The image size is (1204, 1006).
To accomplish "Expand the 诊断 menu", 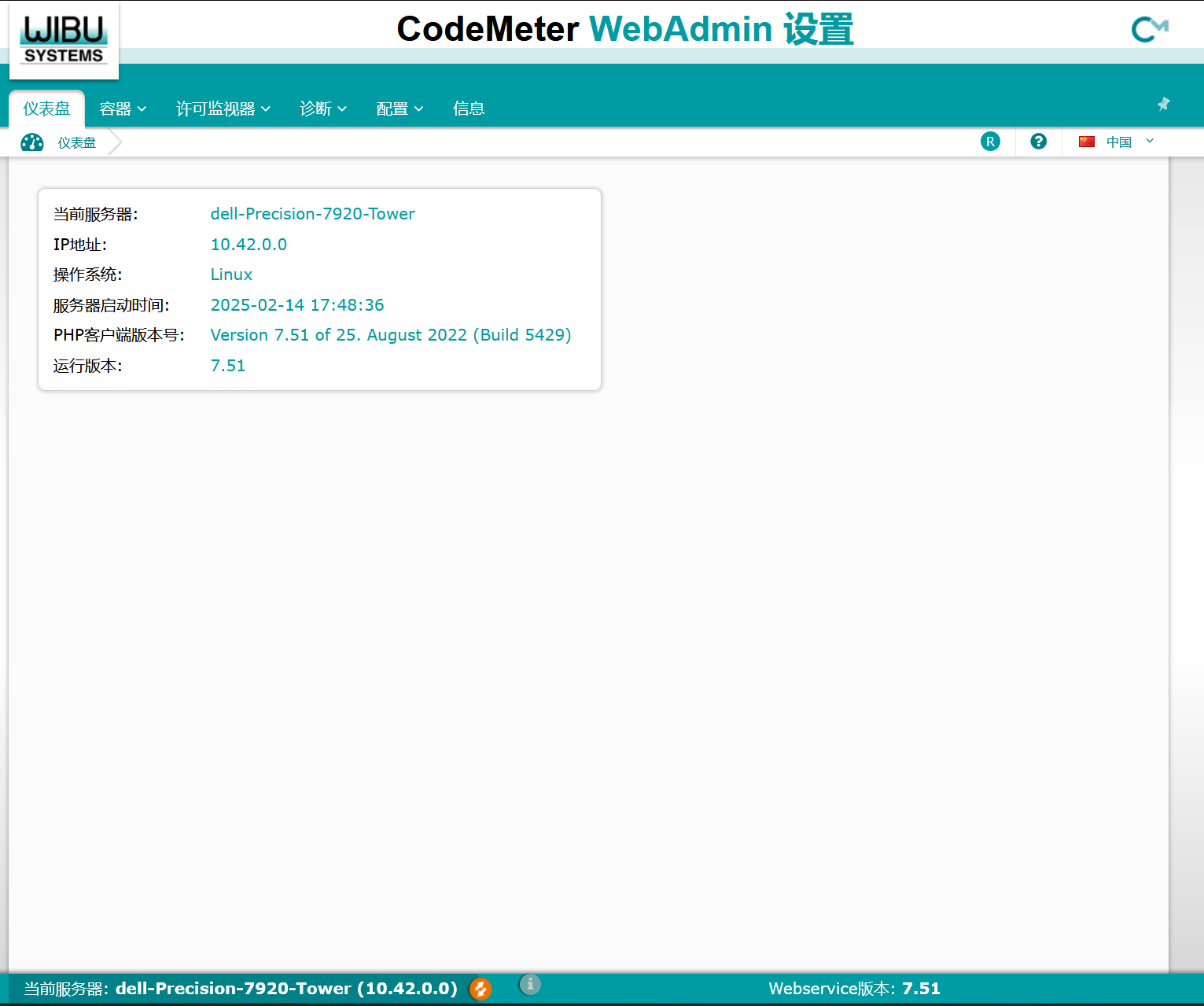I will tap(323, 109).
